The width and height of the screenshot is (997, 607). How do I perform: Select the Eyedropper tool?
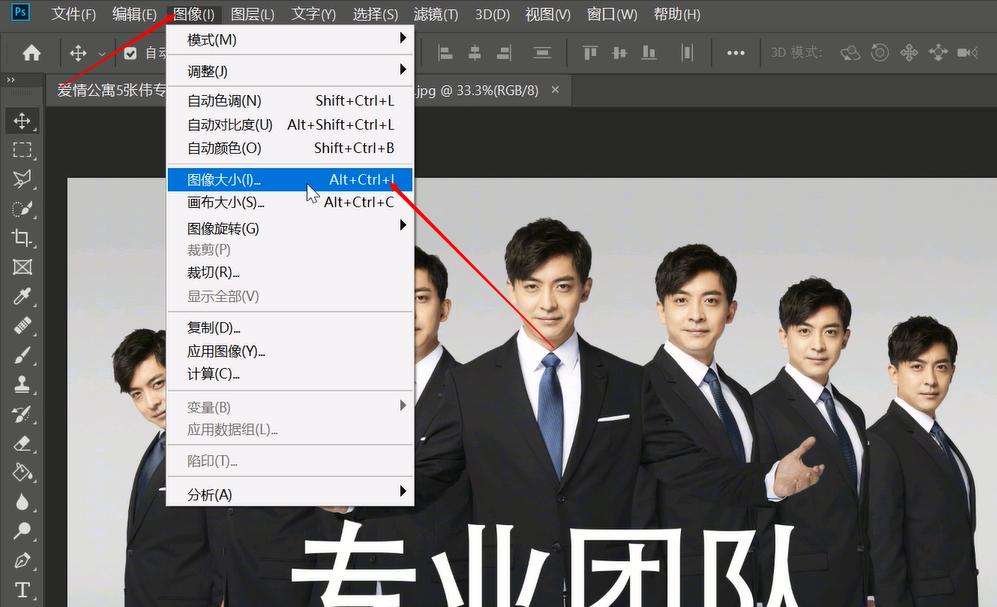(x=22, y=296)
